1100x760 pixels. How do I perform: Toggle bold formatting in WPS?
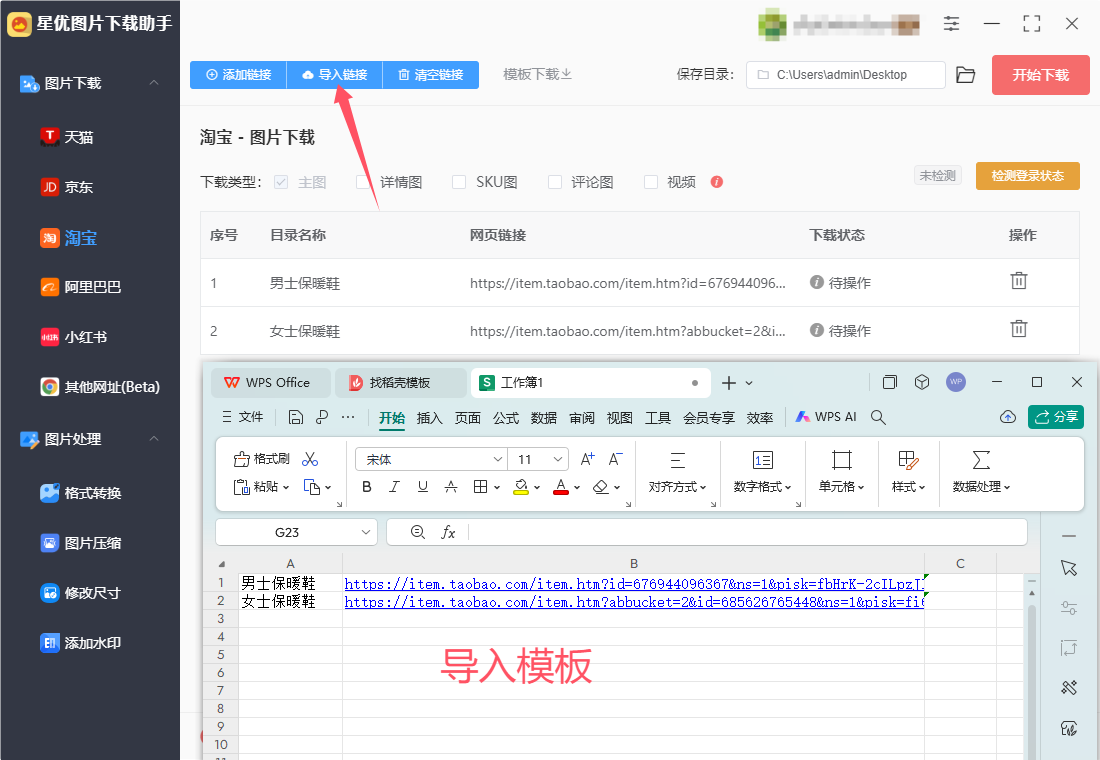(367, 487)
